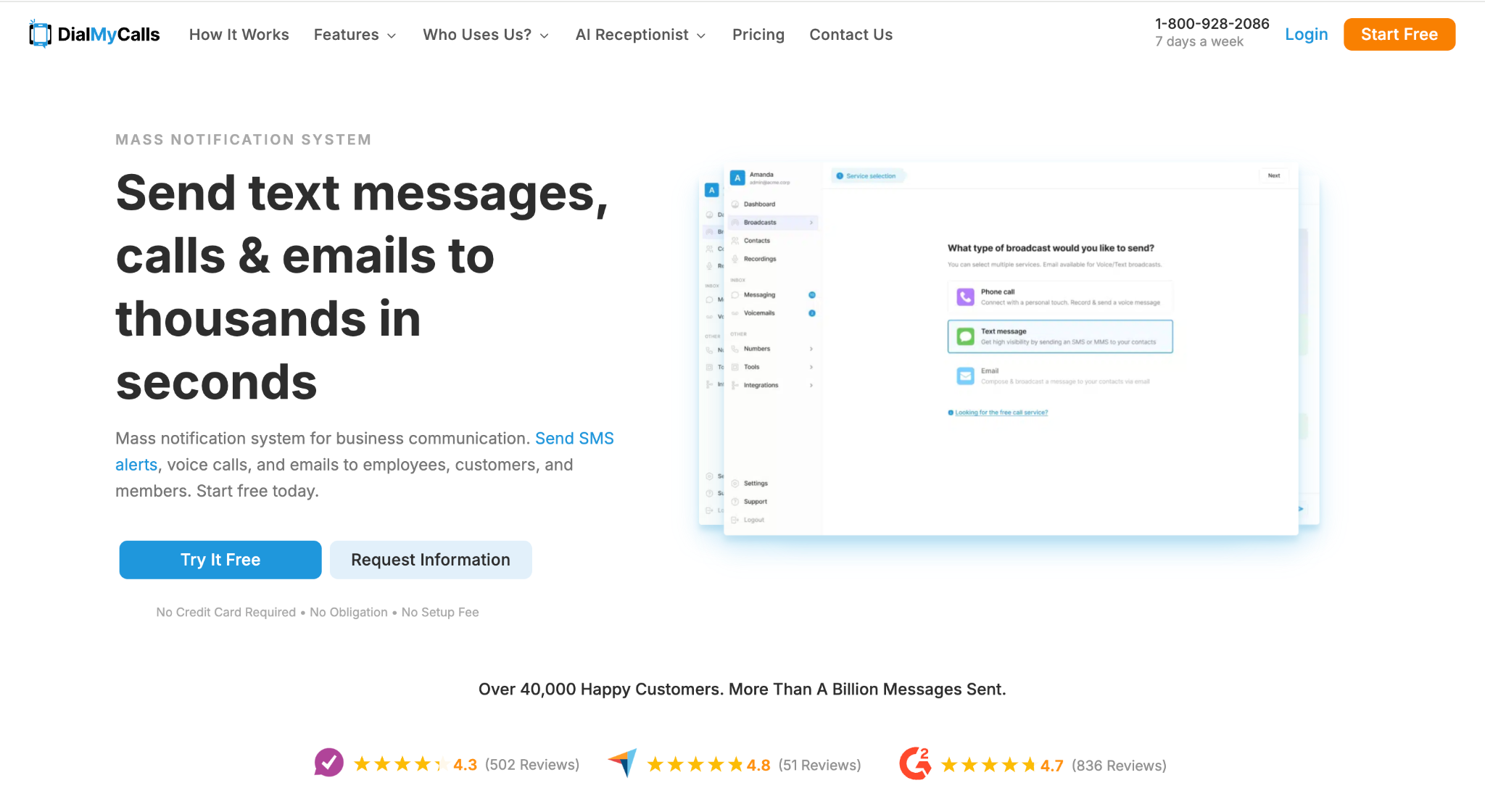Click Logout in the preview sidebar

pos(753,520)
